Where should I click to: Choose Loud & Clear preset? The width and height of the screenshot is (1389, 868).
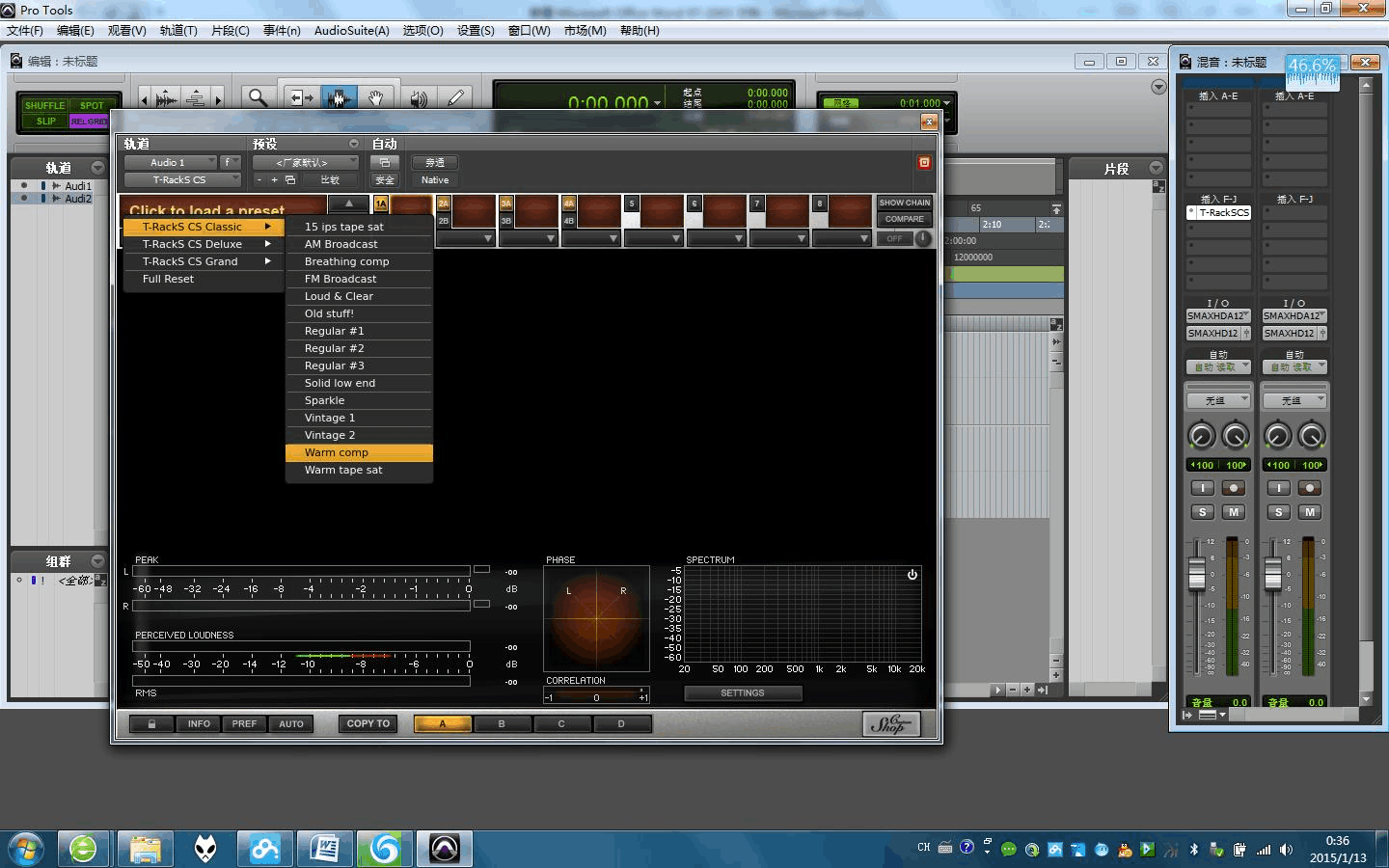[x=359, y=297]
